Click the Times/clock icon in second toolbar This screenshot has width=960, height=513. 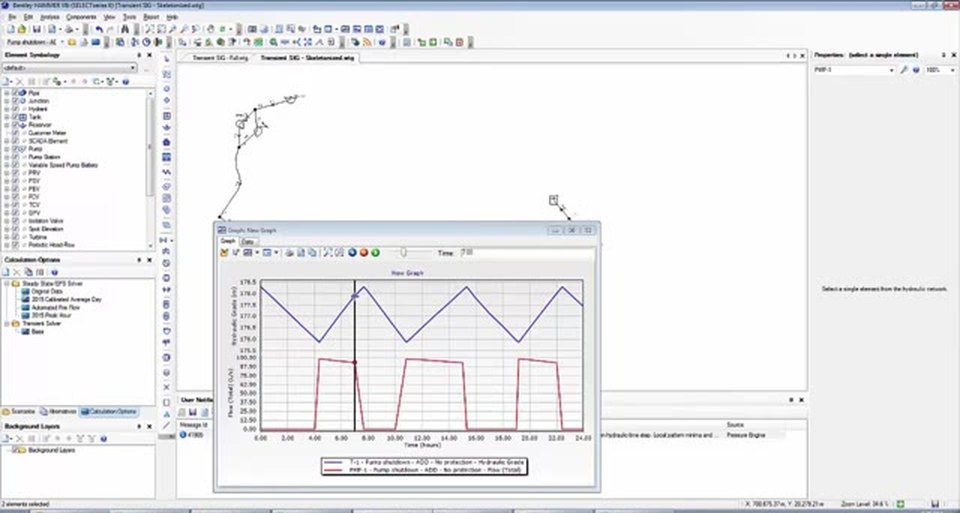pyautogui.click(x=146, y=42)
